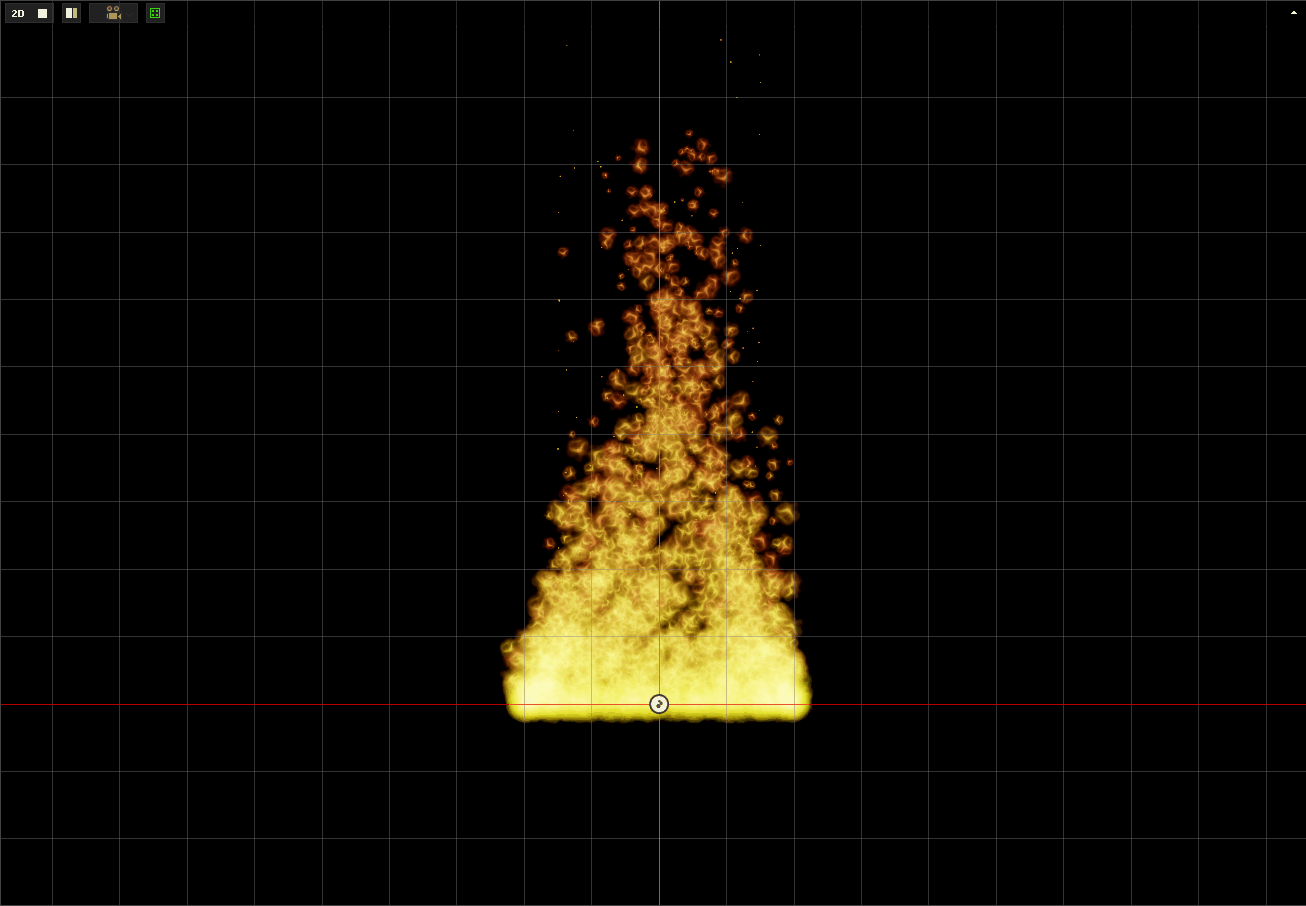The image size is (1306, 906).
Task: Click the split-view layout icon
Action: [x=71, y=13]
